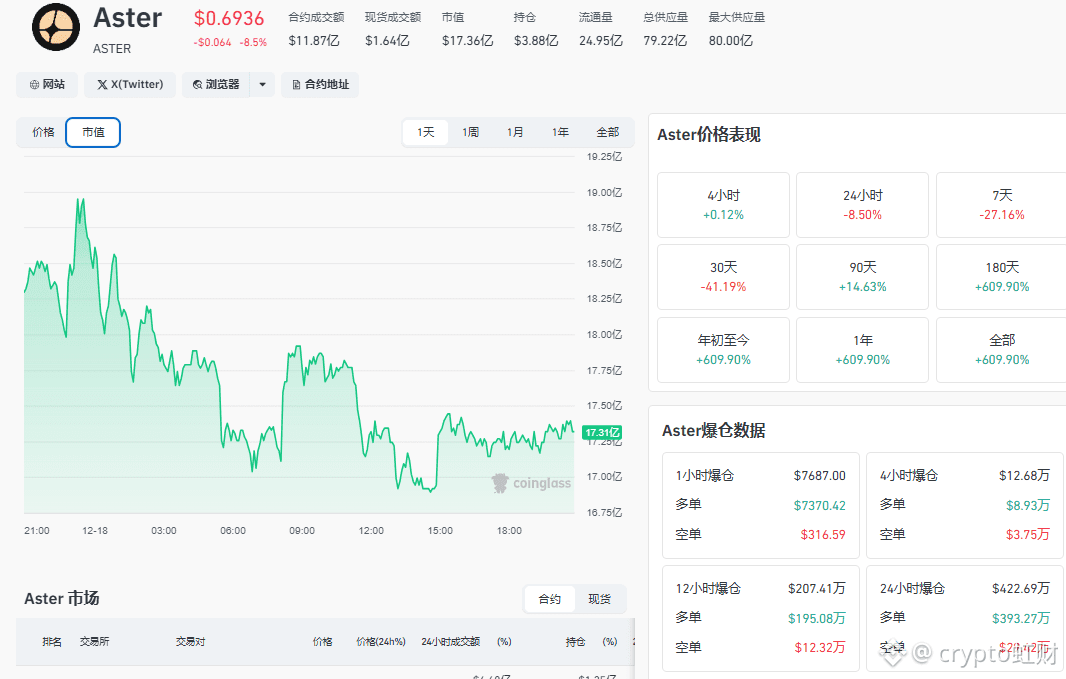Switch market list to 现货
The image size is (1066, 679).
click(x=599, y=599)
